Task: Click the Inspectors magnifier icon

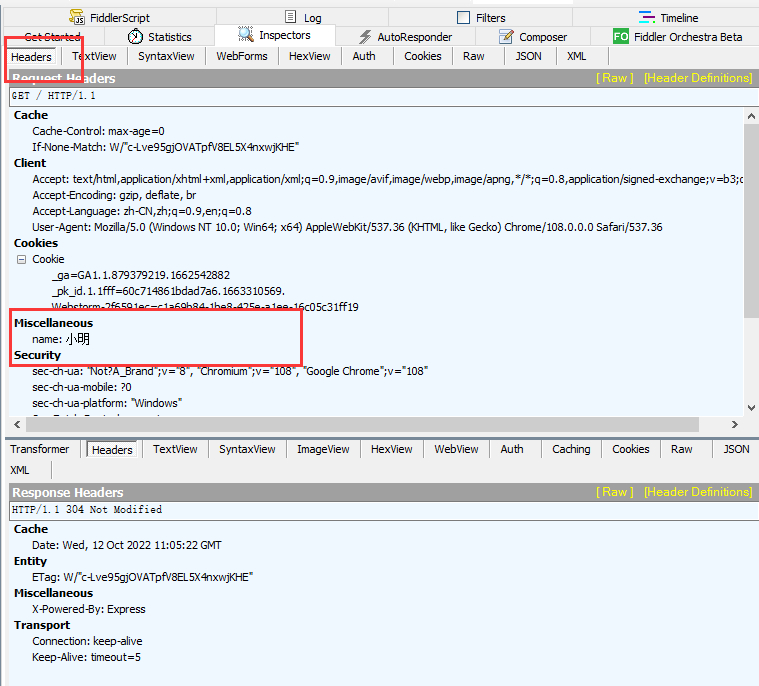Action: (246, 34)
